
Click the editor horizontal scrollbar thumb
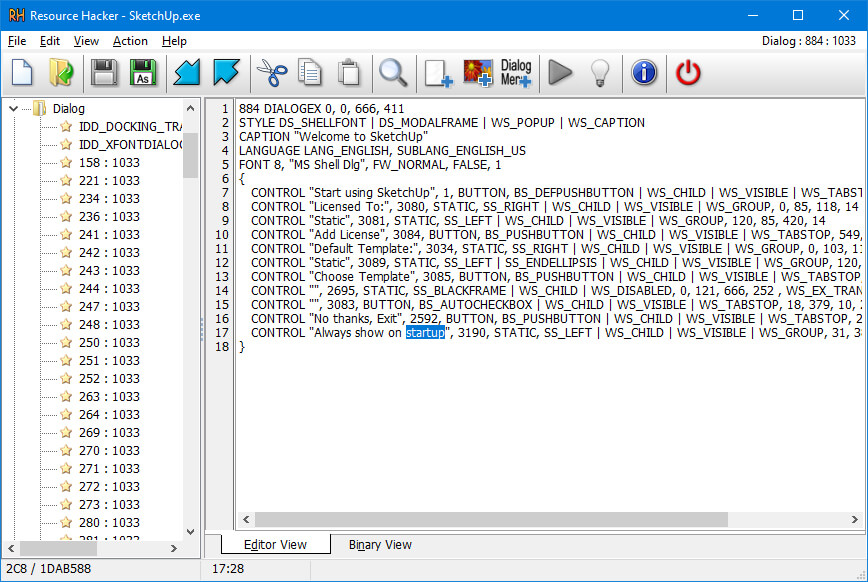(490, 519)
